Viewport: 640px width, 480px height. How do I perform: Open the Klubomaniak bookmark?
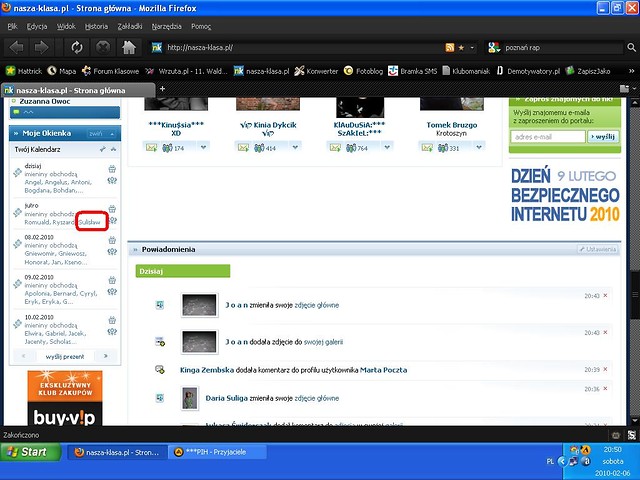click(466, 71)
